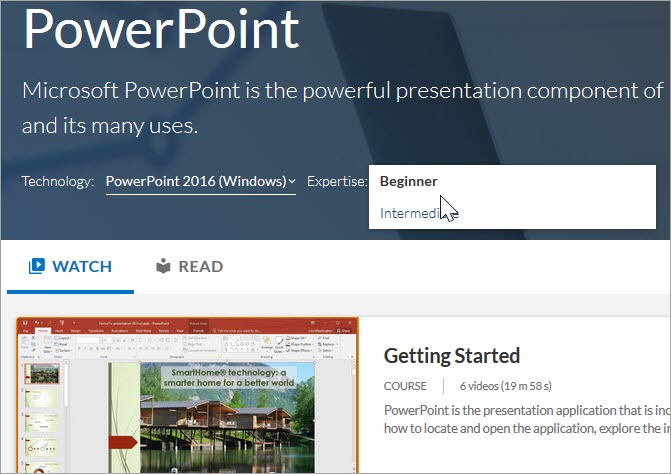This screenshot has height=474, width=671.
Task: Choose Intermediate from the Expertise list
Action: 408,212
